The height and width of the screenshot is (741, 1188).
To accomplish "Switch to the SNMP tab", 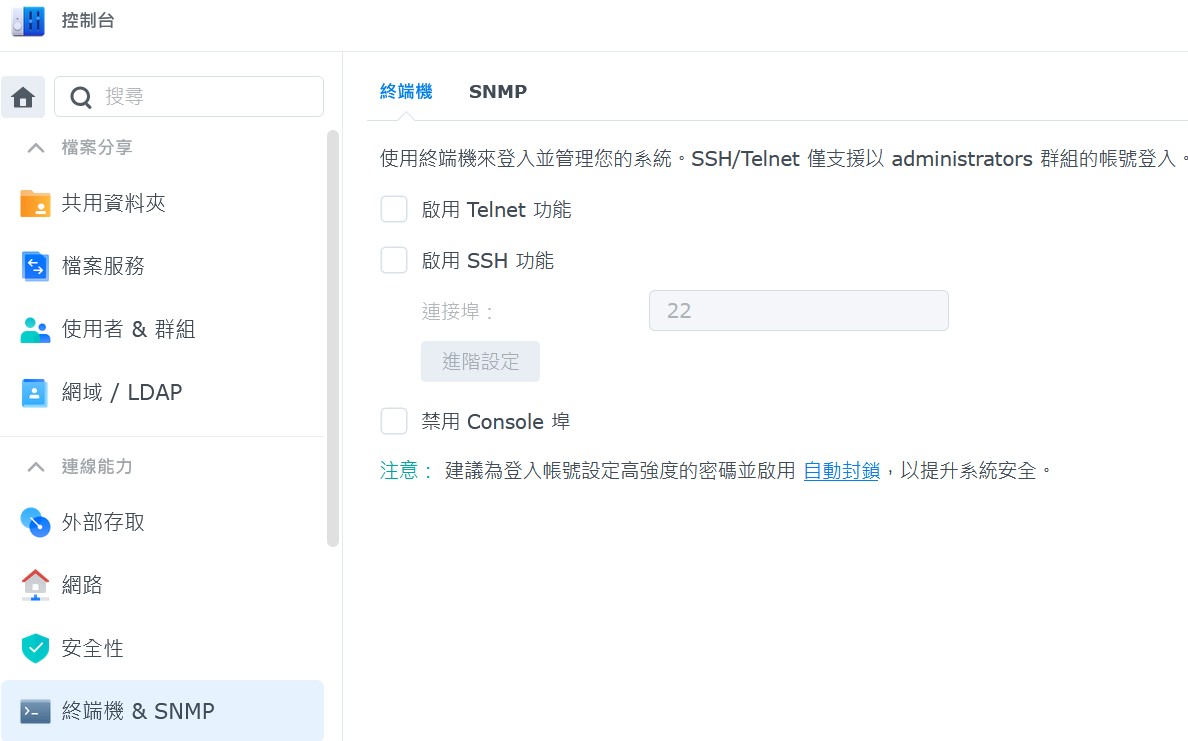I will [497, 92].
